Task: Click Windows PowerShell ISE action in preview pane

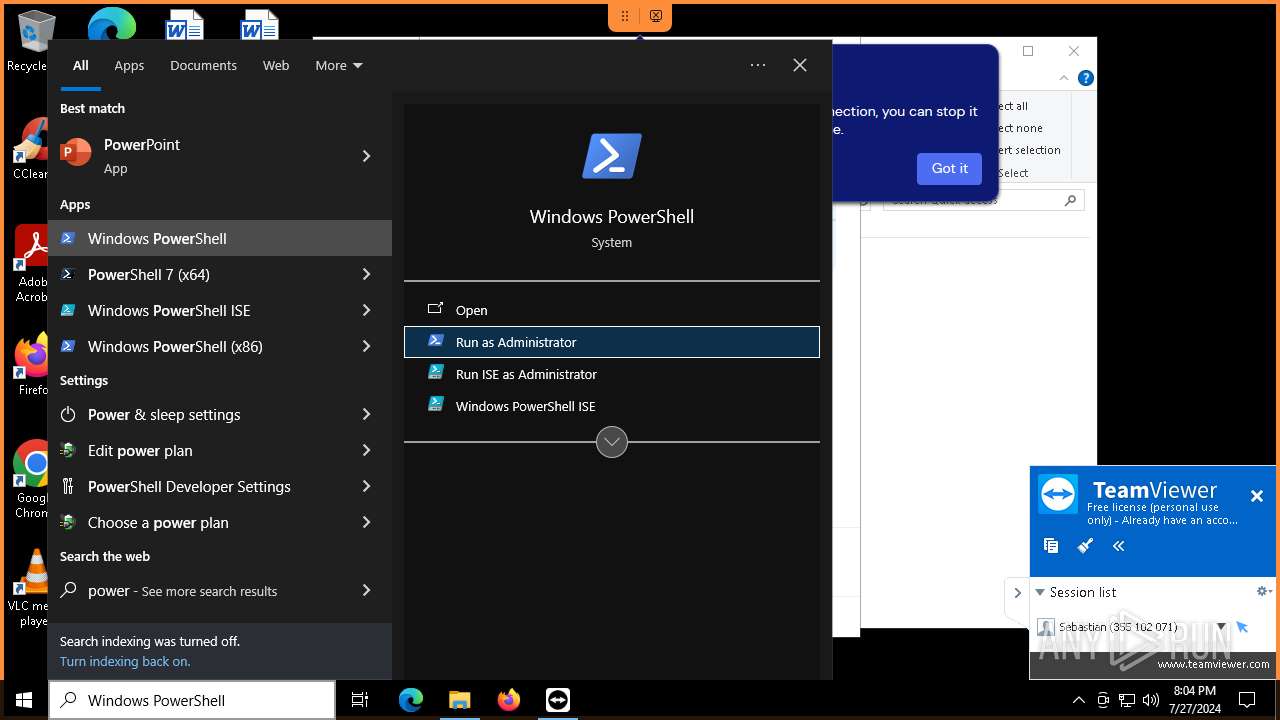Action: click(611, 406)
